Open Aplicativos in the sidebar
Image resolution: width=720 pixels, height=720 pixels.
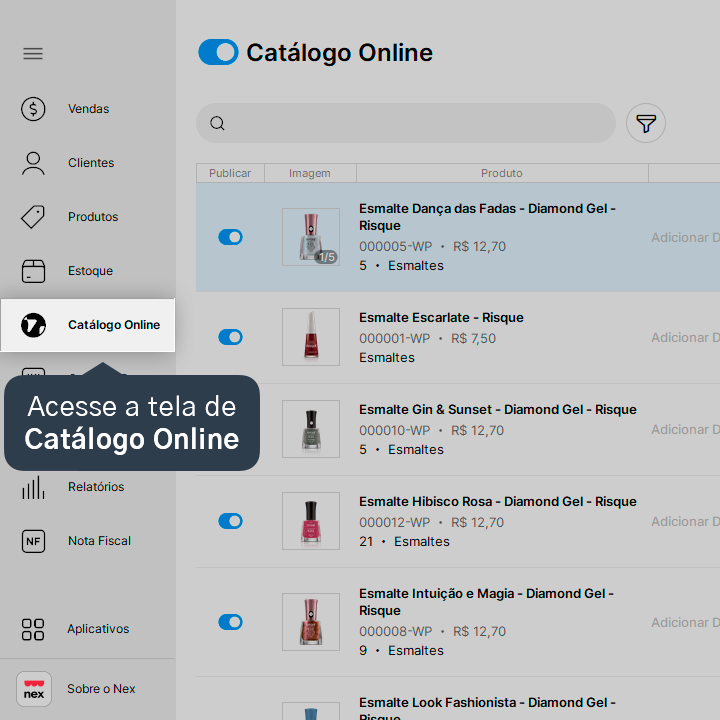98,629
